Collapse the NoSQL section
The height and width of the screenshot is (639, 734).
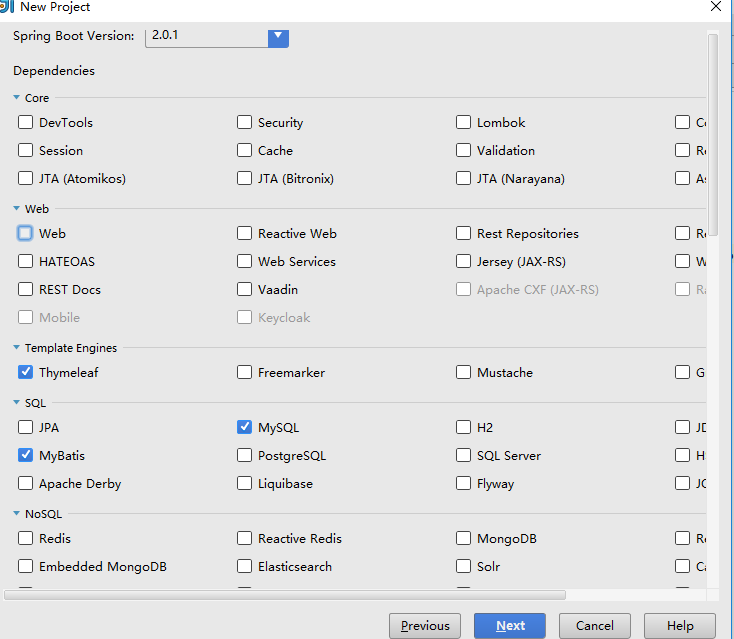(x=16, y=514)
